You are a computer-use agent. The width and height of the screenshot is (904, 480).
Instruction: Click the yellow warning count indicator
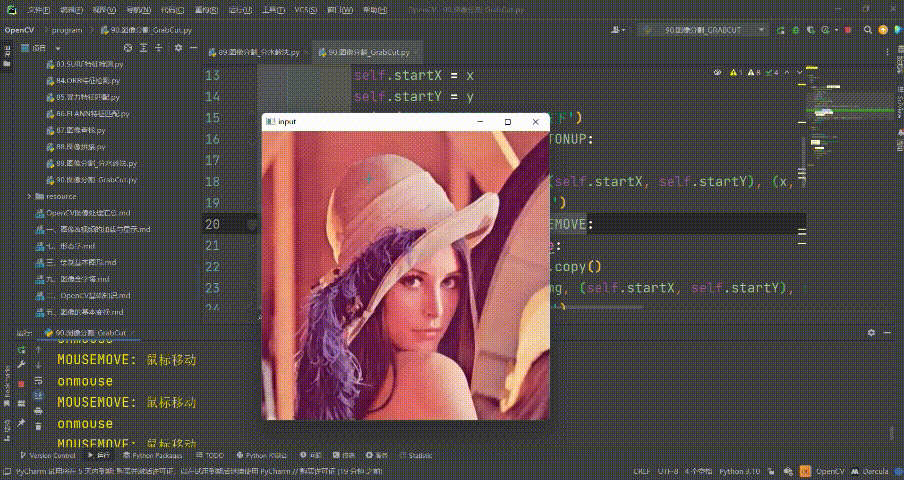736,73
